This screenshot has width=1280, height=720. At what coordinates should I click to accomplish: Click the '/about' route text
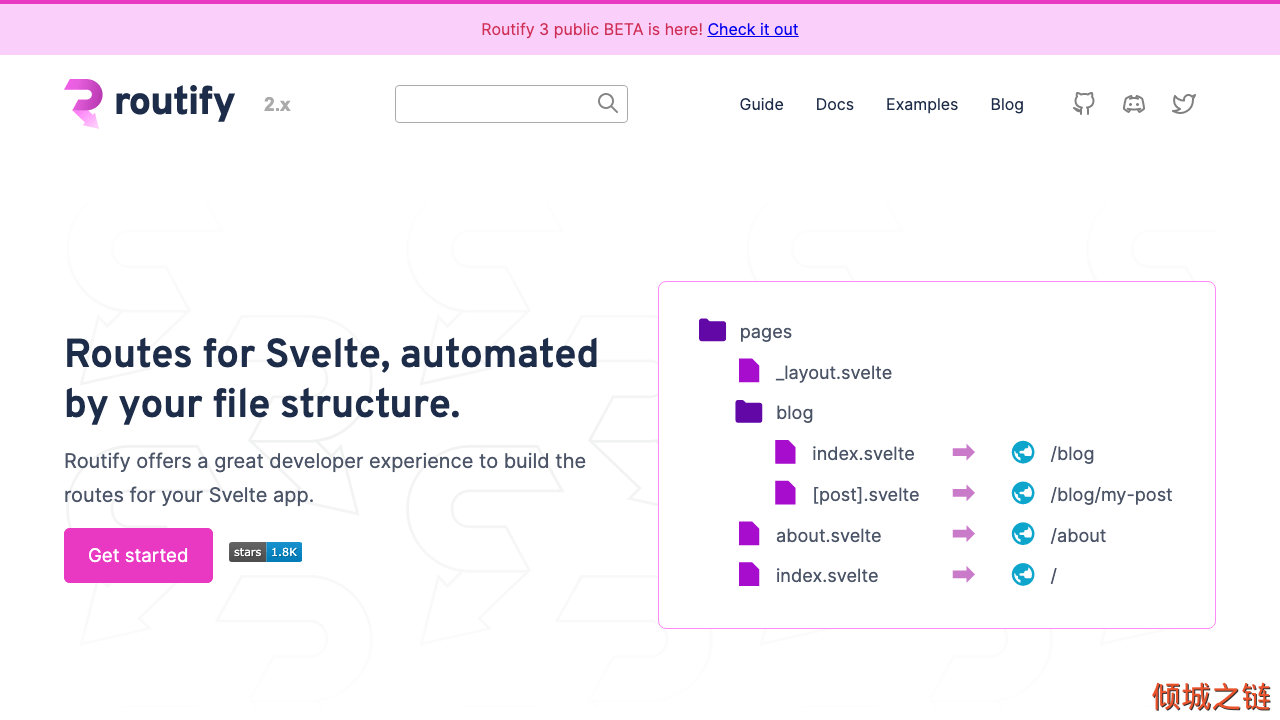click(1078, 535)
